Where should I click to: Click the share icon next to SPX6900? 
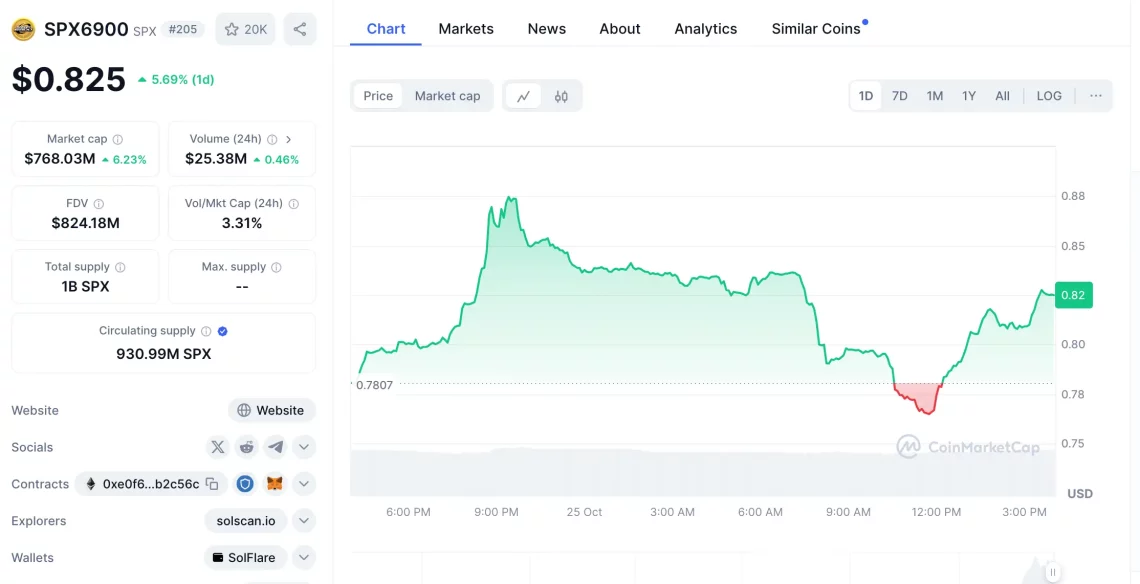click(300, 29)
